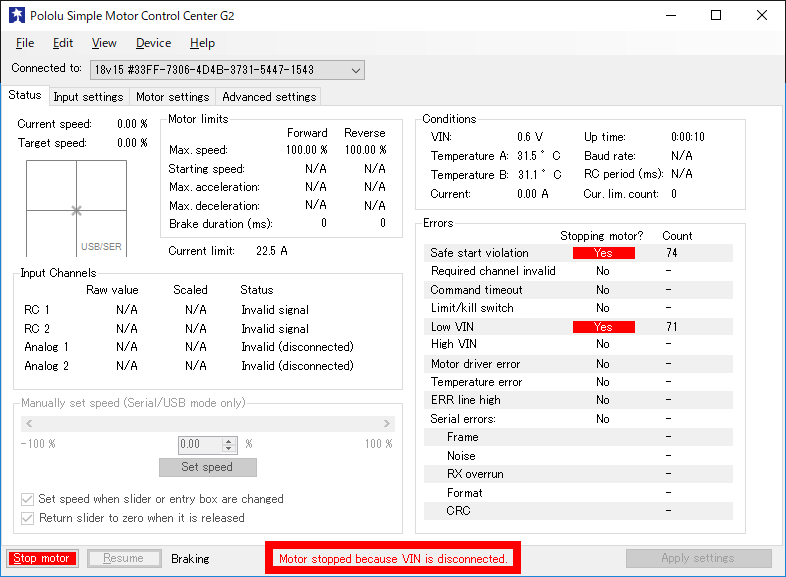Click the speed crosshair marker in graph
The height and width of the screenshot is (577, 786).
click(76, 211)
